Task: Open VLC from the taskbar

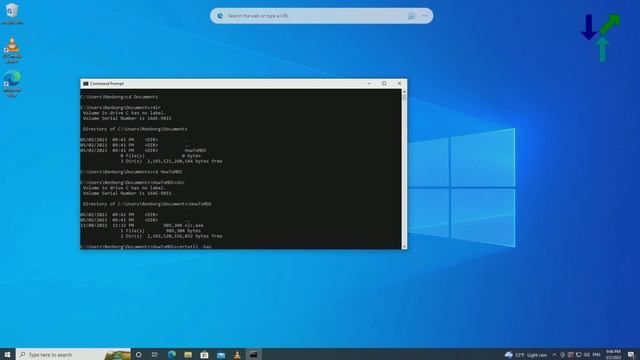Action: [237, 354]
